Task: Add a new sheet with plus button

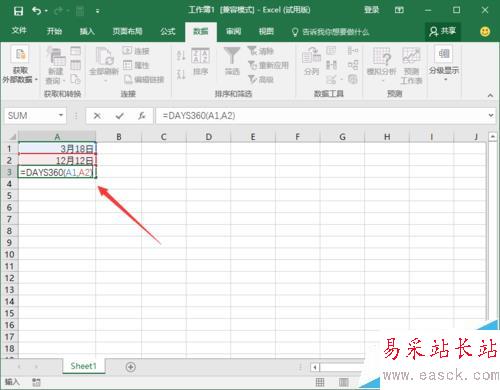Action: point(131,367)
